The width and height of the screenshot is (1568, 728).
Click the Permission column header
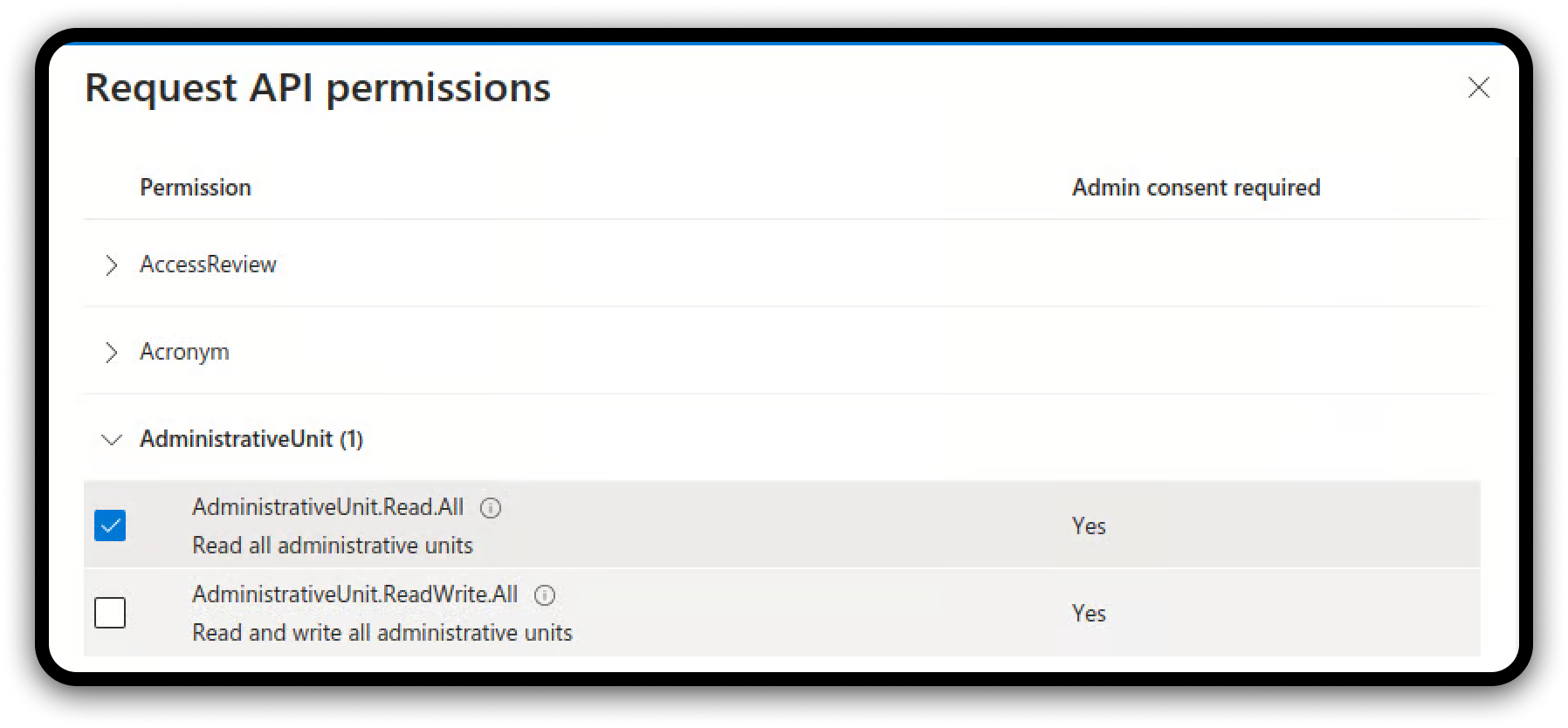[x=196, y=188]
